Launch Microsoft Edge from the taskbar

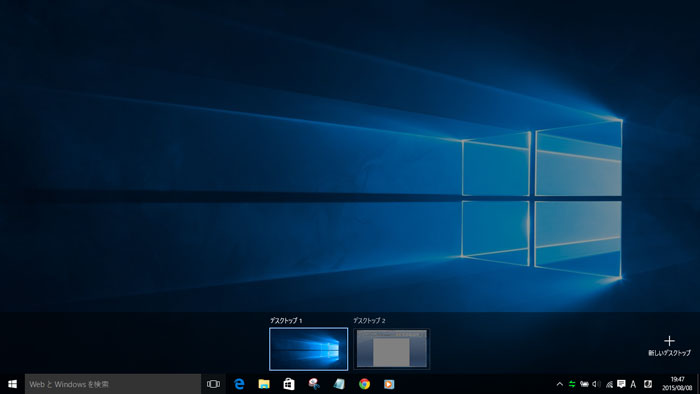(239, 384)
